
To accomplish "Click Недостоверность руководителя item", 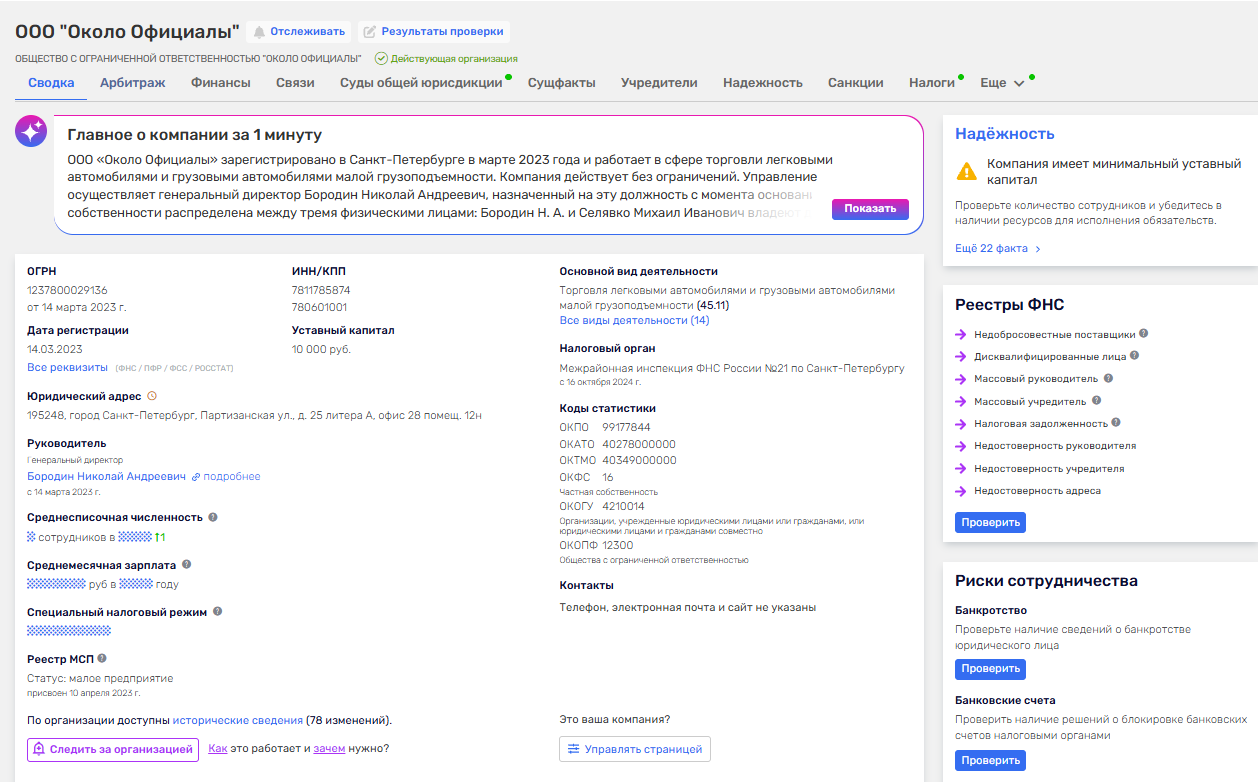I will (1055, 446).
